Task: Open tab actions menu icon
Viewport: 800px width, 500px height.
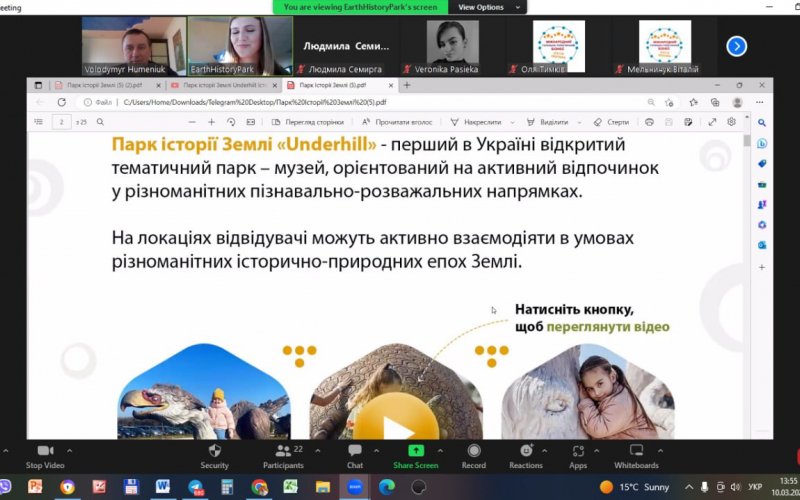Action: point(38,85)
